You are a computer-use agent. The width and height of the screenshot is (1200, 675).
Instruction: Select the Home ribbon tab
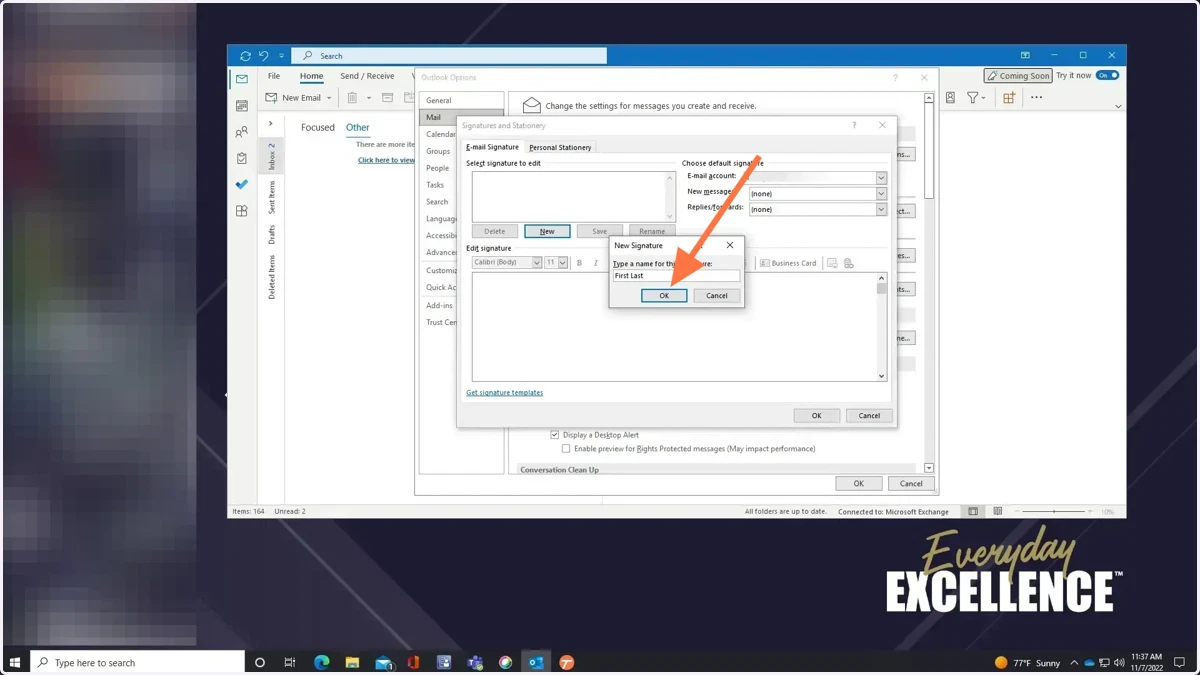[x=311, y=76]
